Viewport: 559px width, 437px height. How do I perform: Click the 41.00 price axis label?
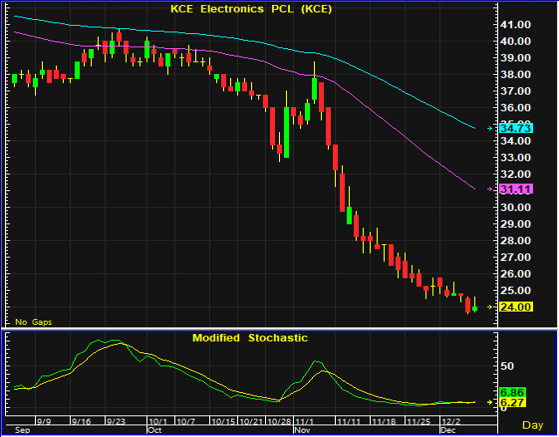pos(516,25)
